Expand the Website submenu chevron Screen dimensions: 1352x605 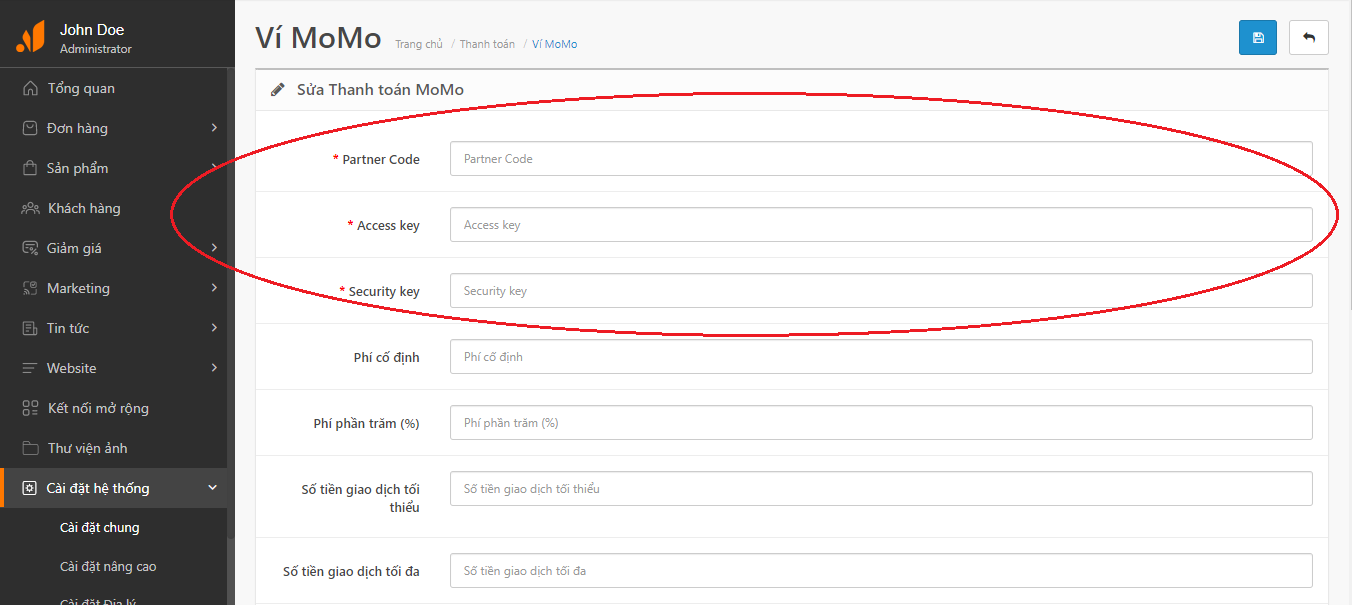click(214, 368)
